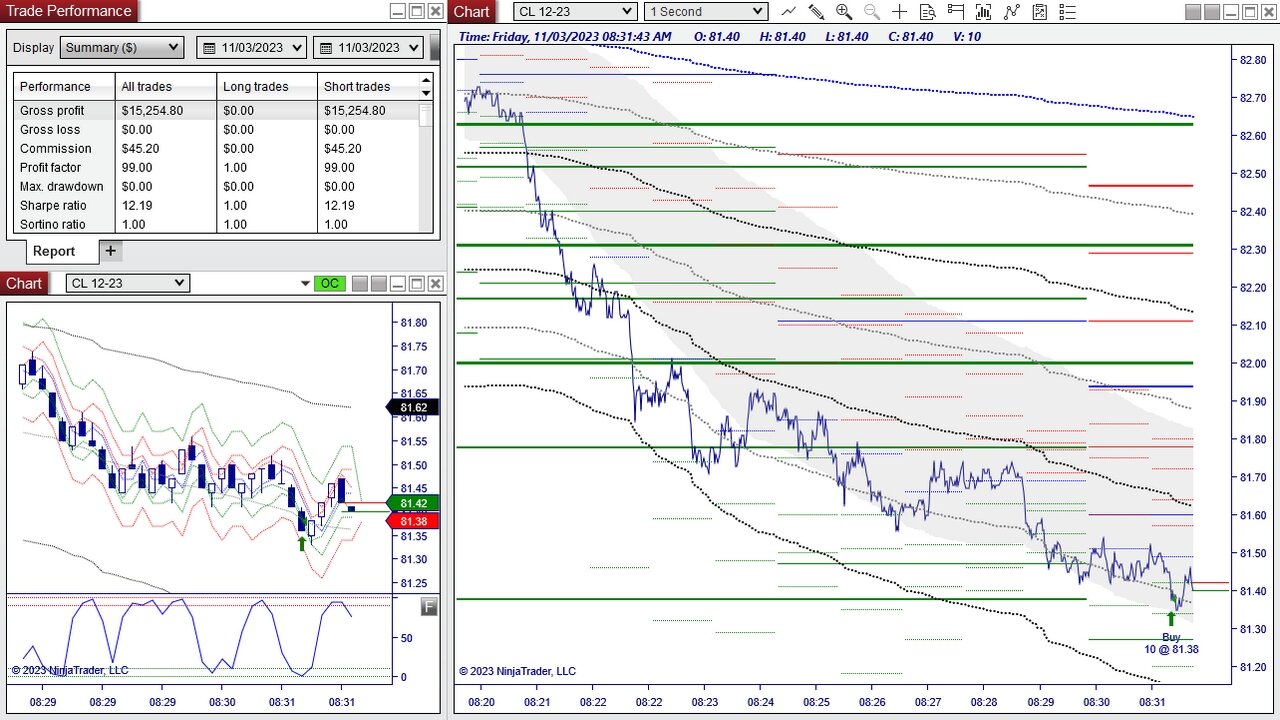The image size is (1280, 720).
Task: Click first link square on small chart
Action: click(x=360, y=283)
